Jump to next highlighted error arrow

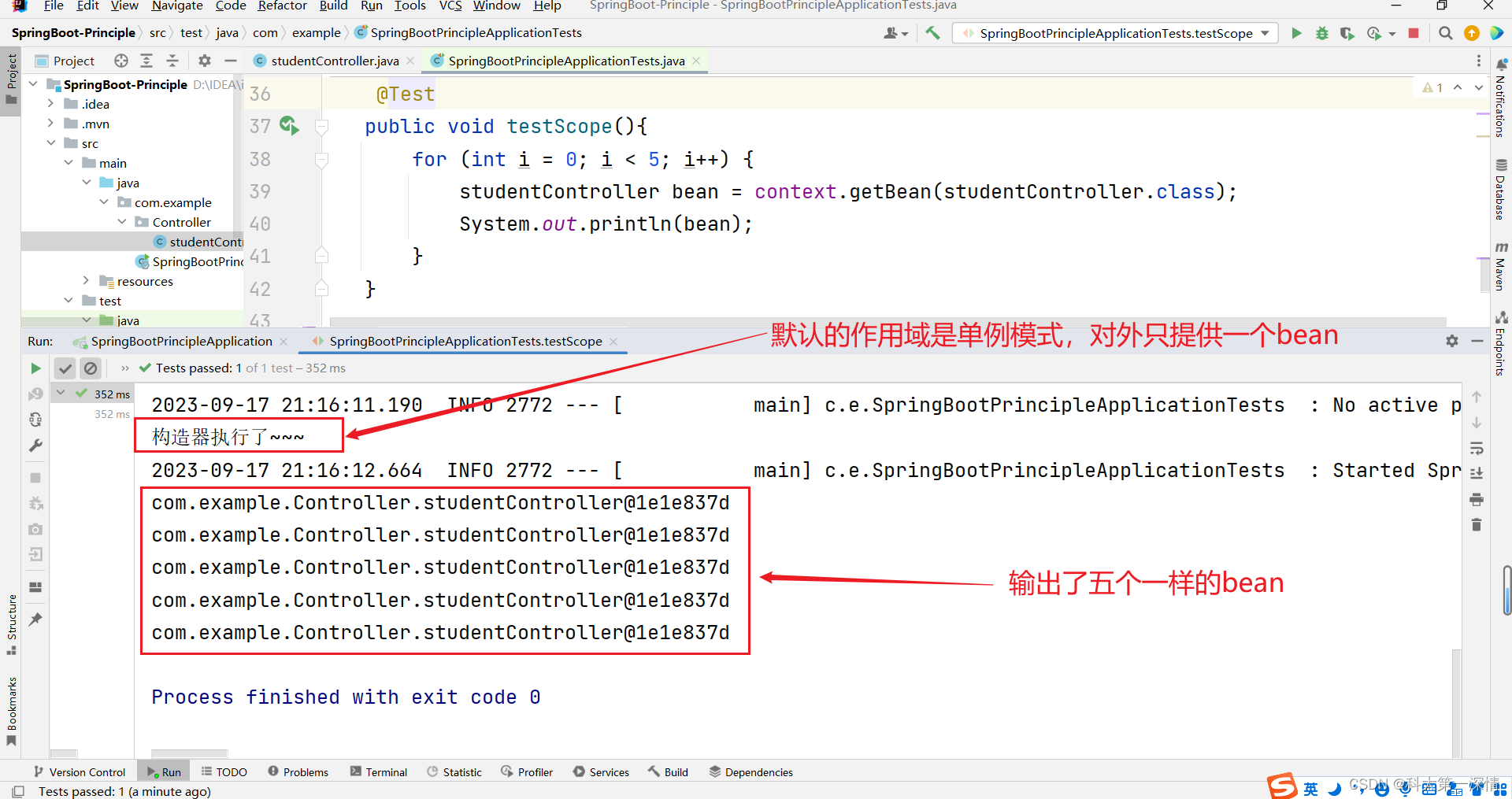tap(1479, 87)
